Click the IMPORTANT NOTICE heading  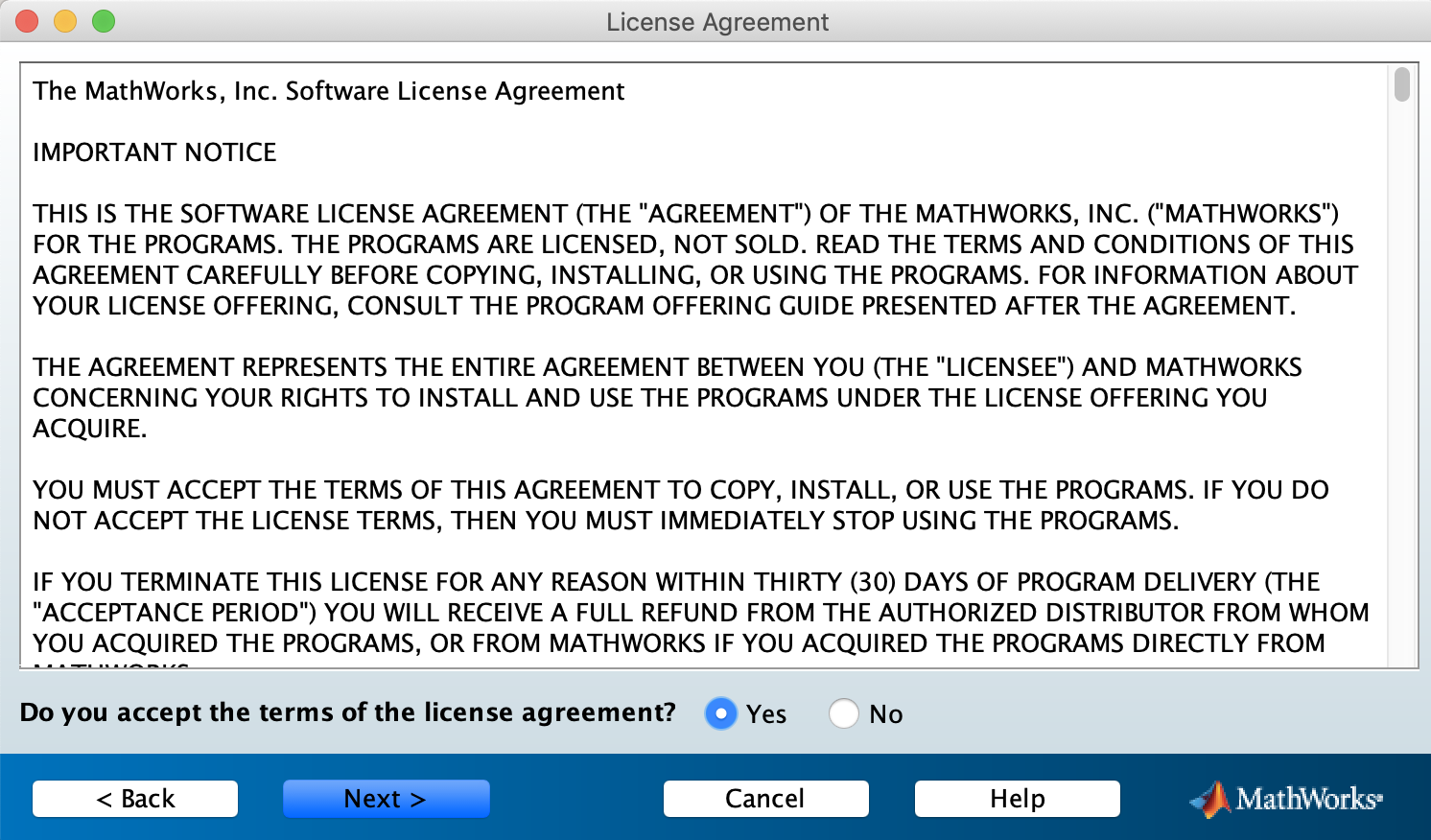pos(154,152)
